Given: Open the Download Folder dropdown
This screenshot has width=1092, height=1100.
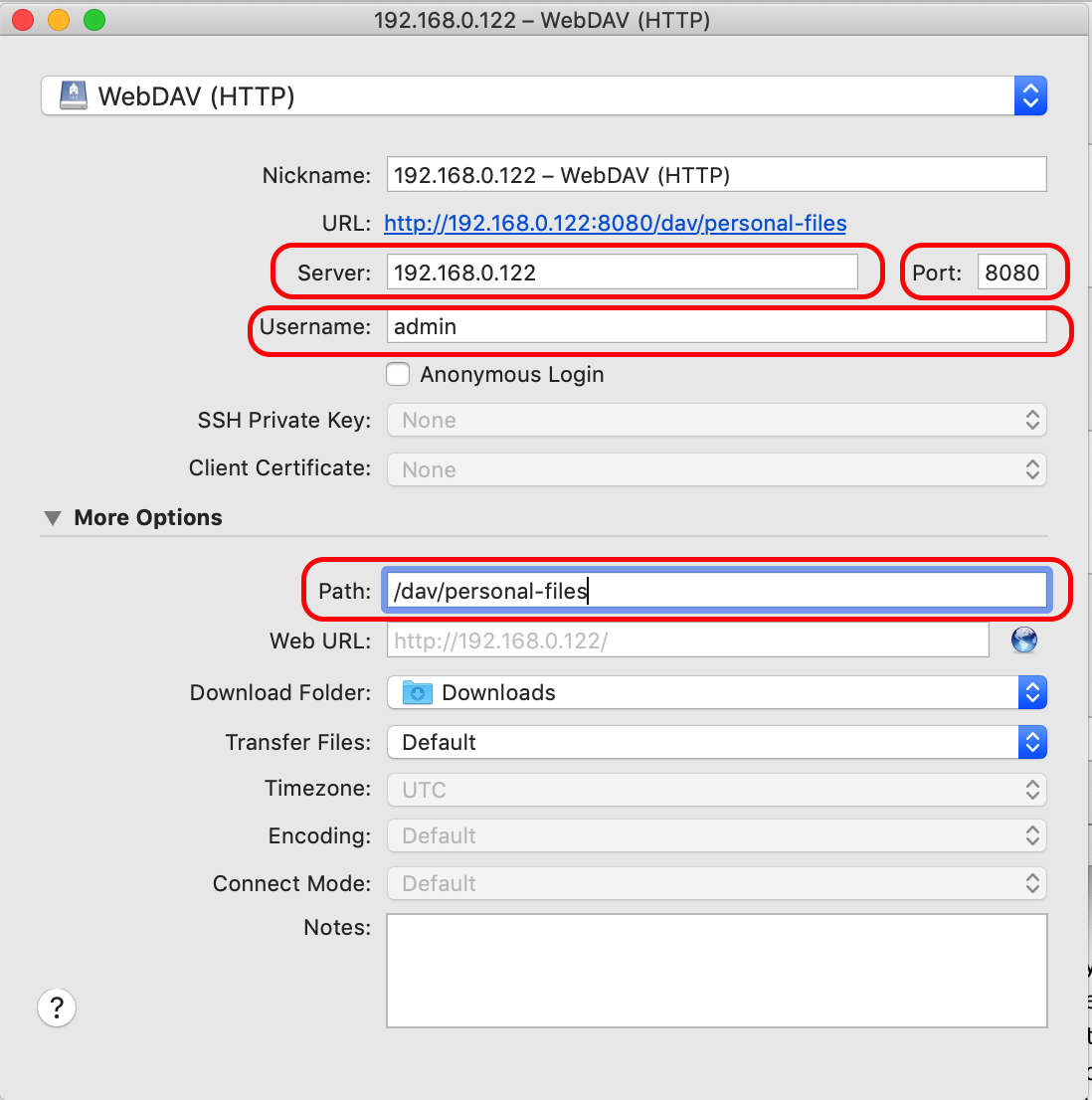Looking at the screenshot, I should click(x=717, y=692).
